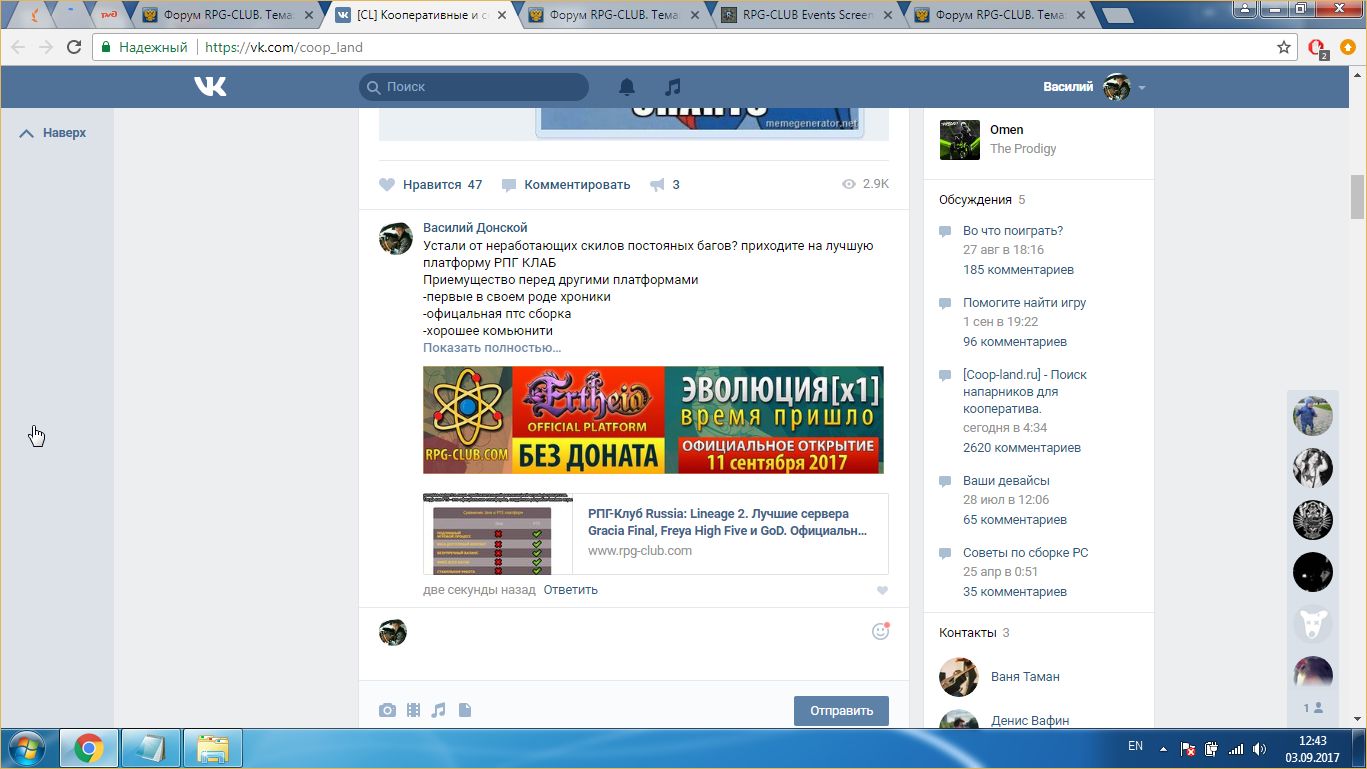Open the Василий profile dropdown menu
Screen dimensions: 1367x769
pyautogui.click(x=1094, y=87)
